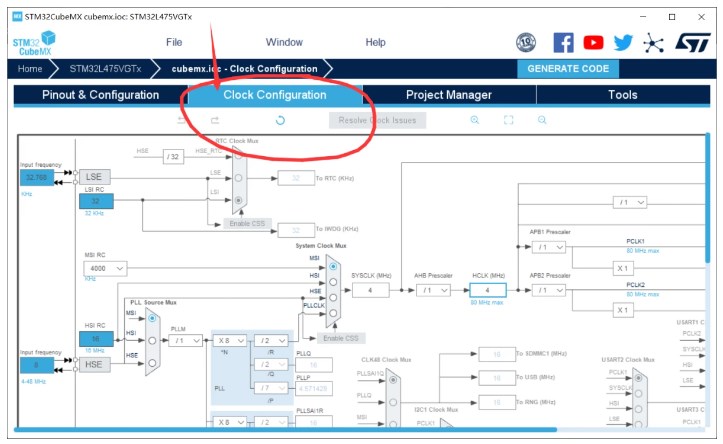Click the HCLK (MHz) value field
Viewport: 723px width, 444px height.
[x=487, y=290]
